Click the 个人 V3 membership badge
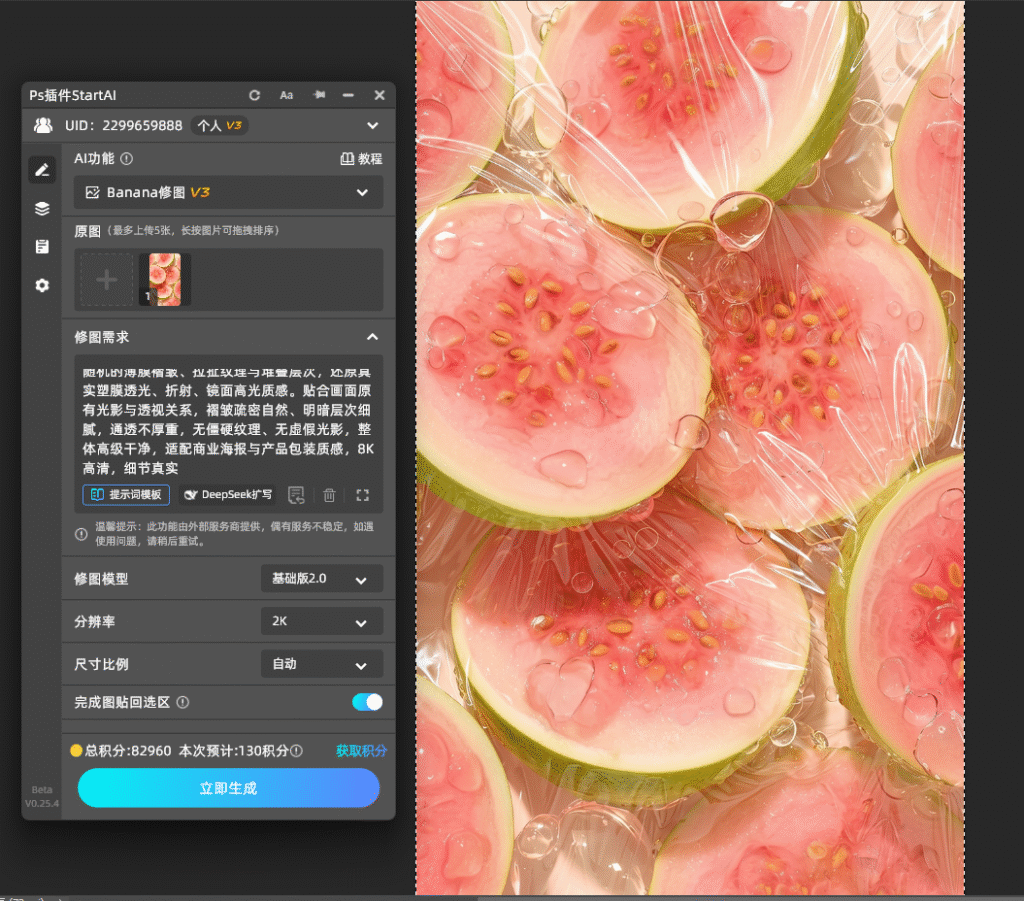Image resolution: width=1024 pixels, height=901 pixels. [219, 125]
